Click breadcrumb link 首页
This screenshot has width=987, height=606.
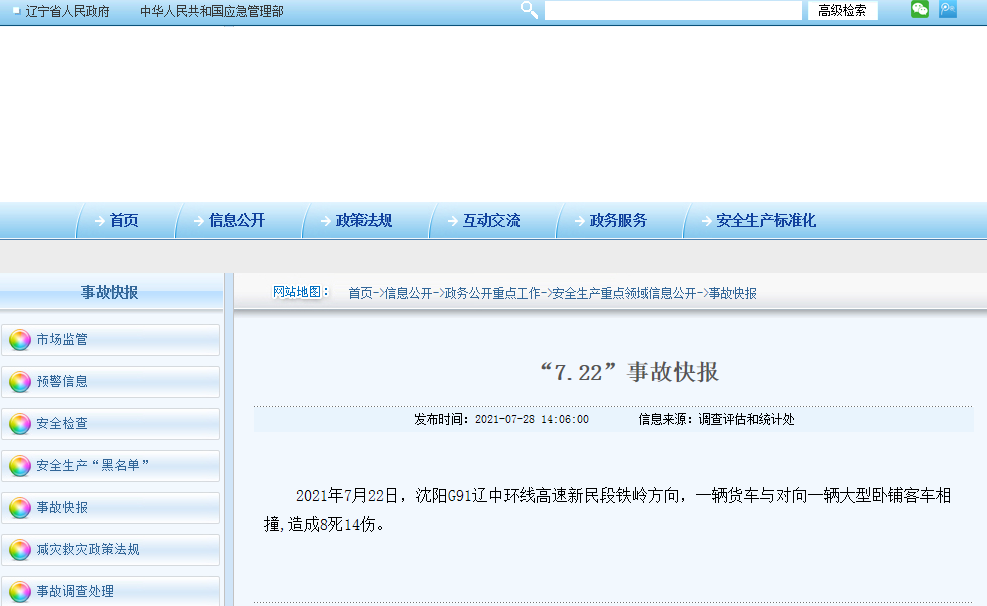coord(360,293)
